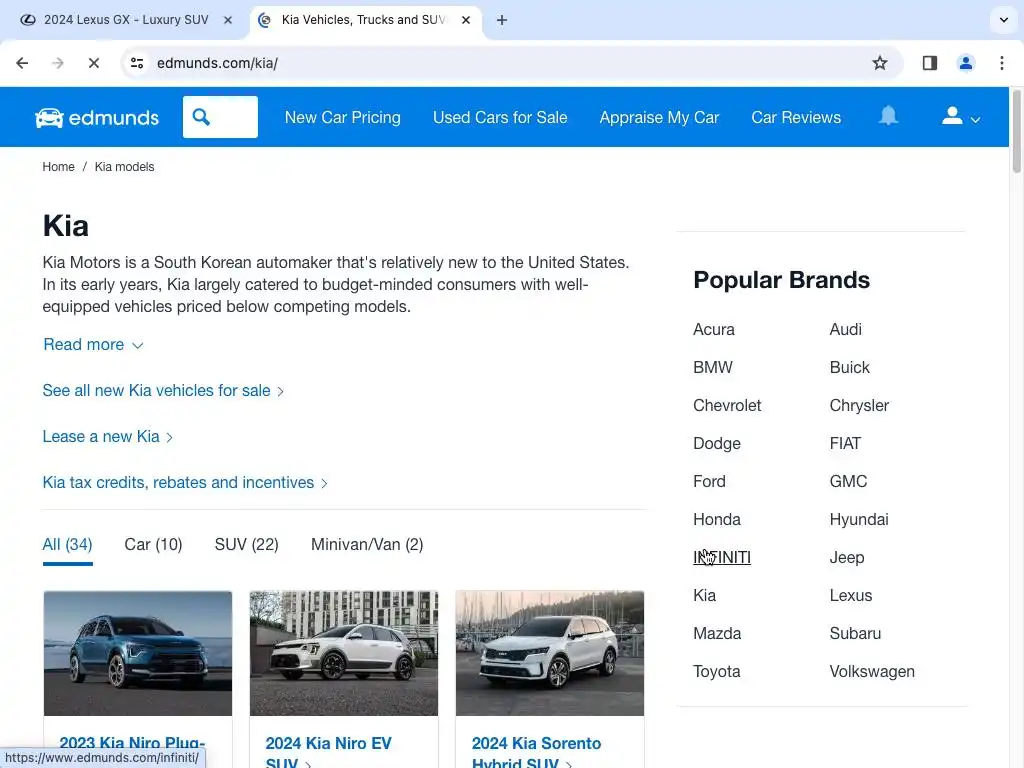Switch to the Car (10) tab
The height and width of the screenshot is (768, 1024).
[x=153, y=545]
